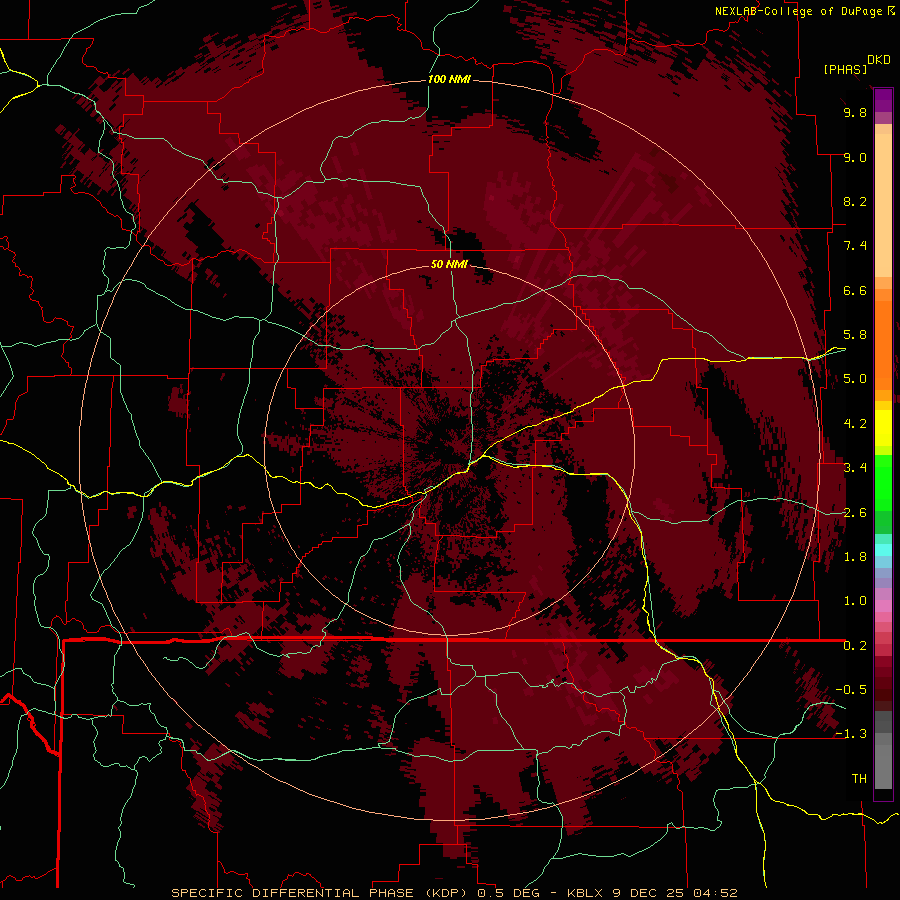
Task: Pick the dark orange color bar segment
Action: [x=883, y=345]
